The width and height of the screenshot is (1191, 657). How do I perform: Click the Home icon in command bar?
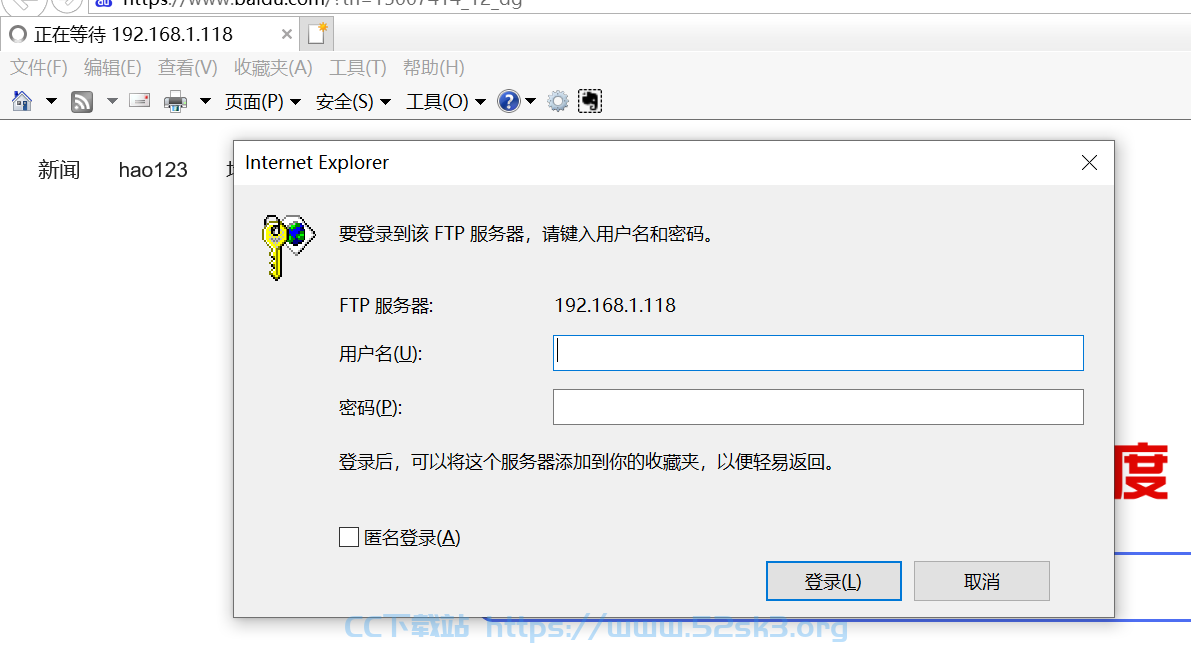tap(22, 101)
